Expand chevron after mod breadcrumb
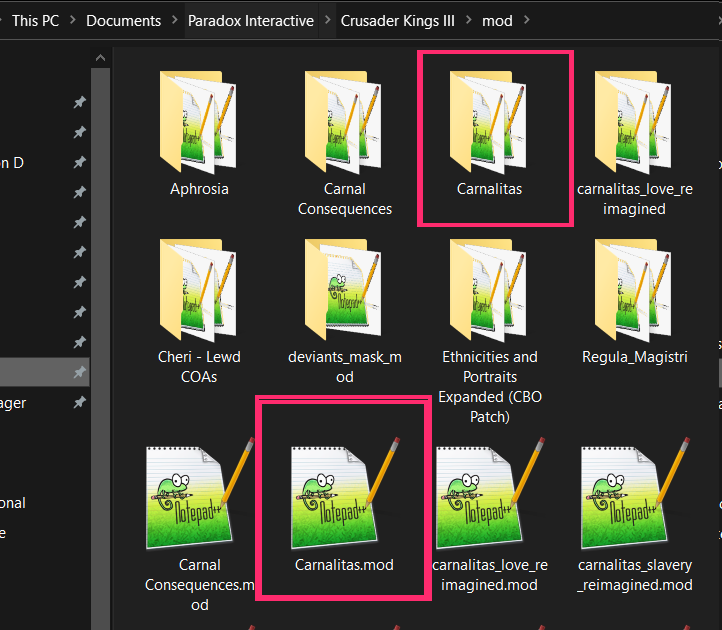The image size is (722, 630). (x=526, y=20)
